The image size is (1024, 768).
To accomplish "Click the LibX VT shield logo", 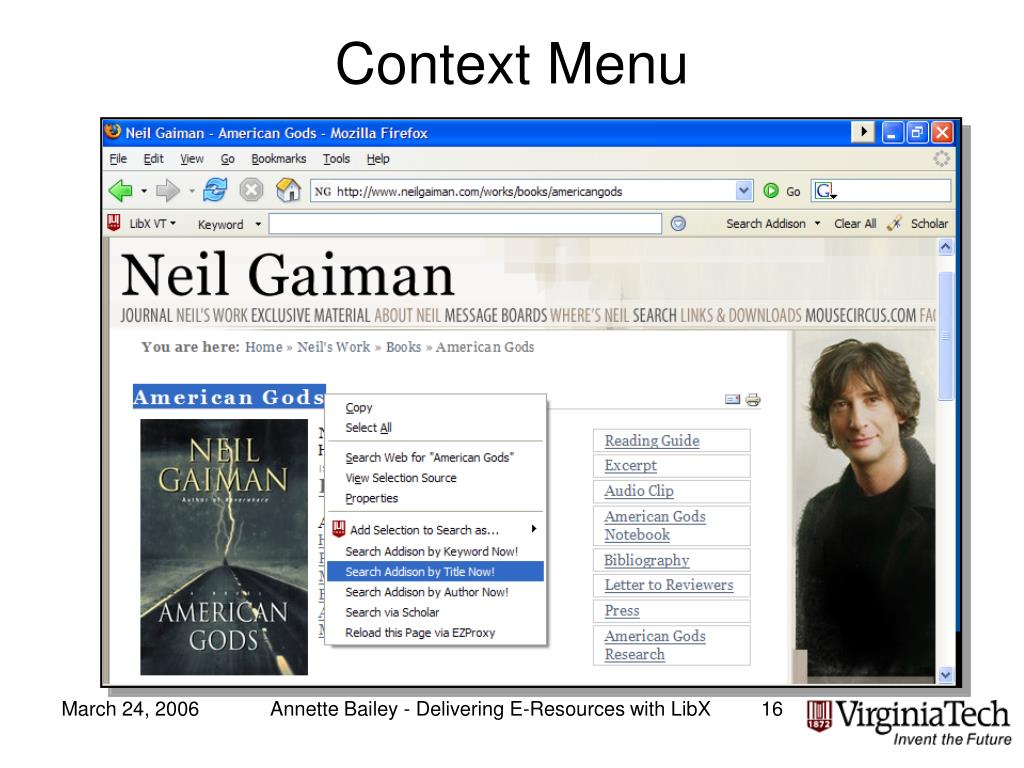I will point(114,223).
